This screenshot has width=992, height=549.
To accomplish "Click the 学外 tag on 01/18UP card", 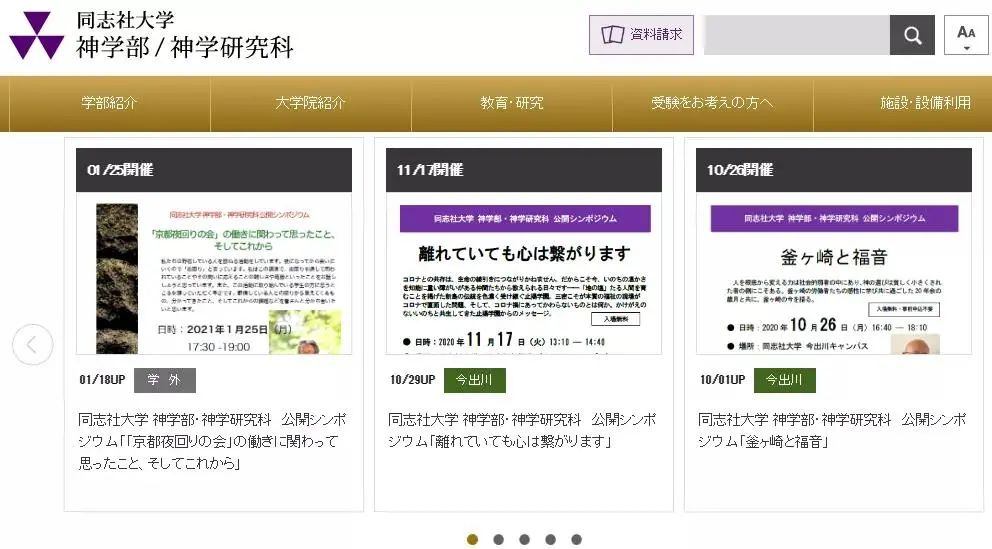I will click(164, 380).
